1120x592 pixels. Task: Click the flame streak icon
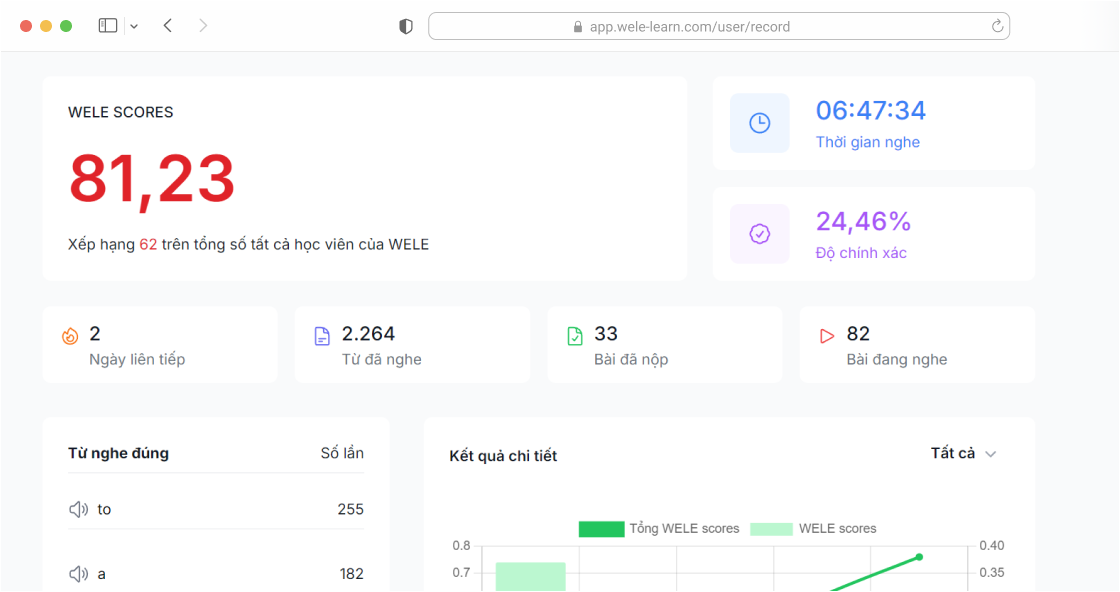tap(70, 336)
